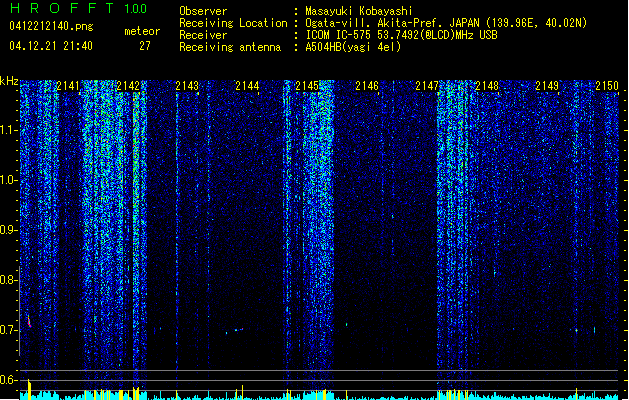Click the 0.7 kHz frequency label
The height and width of the screenshot is (400, 629).
[9, 330]
